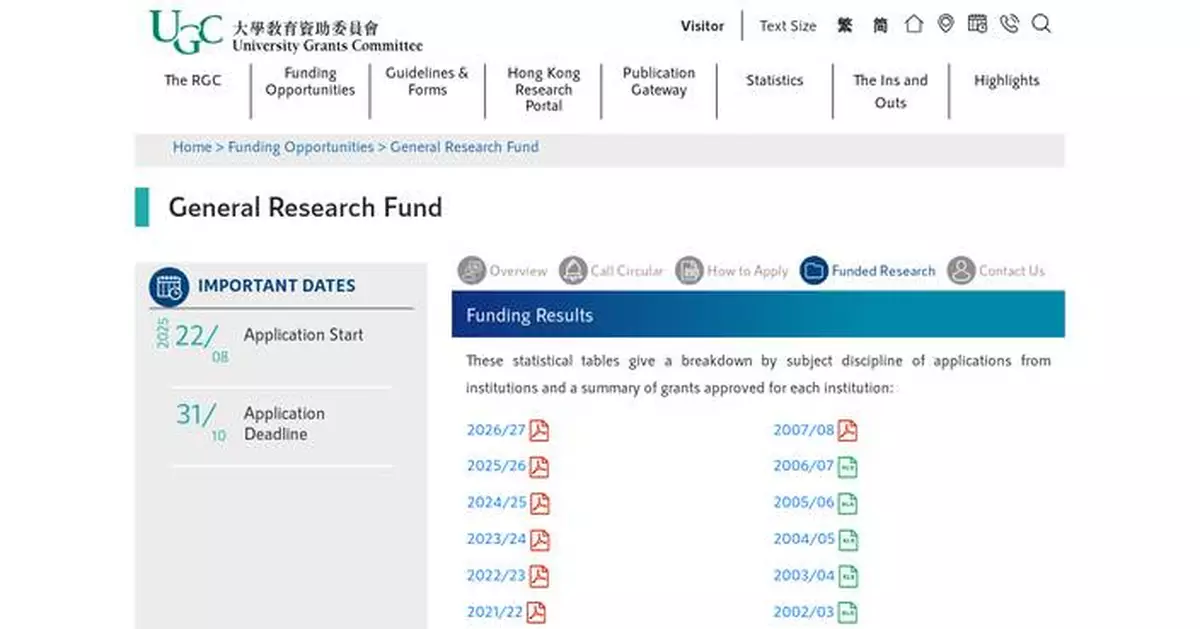The width and height of the screenshot is (1200, 629).
Task: Open Publication Gateway menu
Action: point(659,81)
